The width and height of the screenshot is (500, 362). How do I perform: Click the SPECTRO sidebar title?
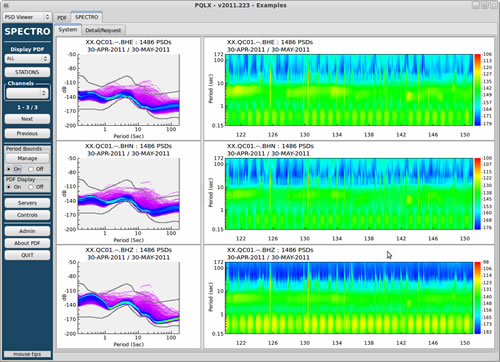click(27, 31)
